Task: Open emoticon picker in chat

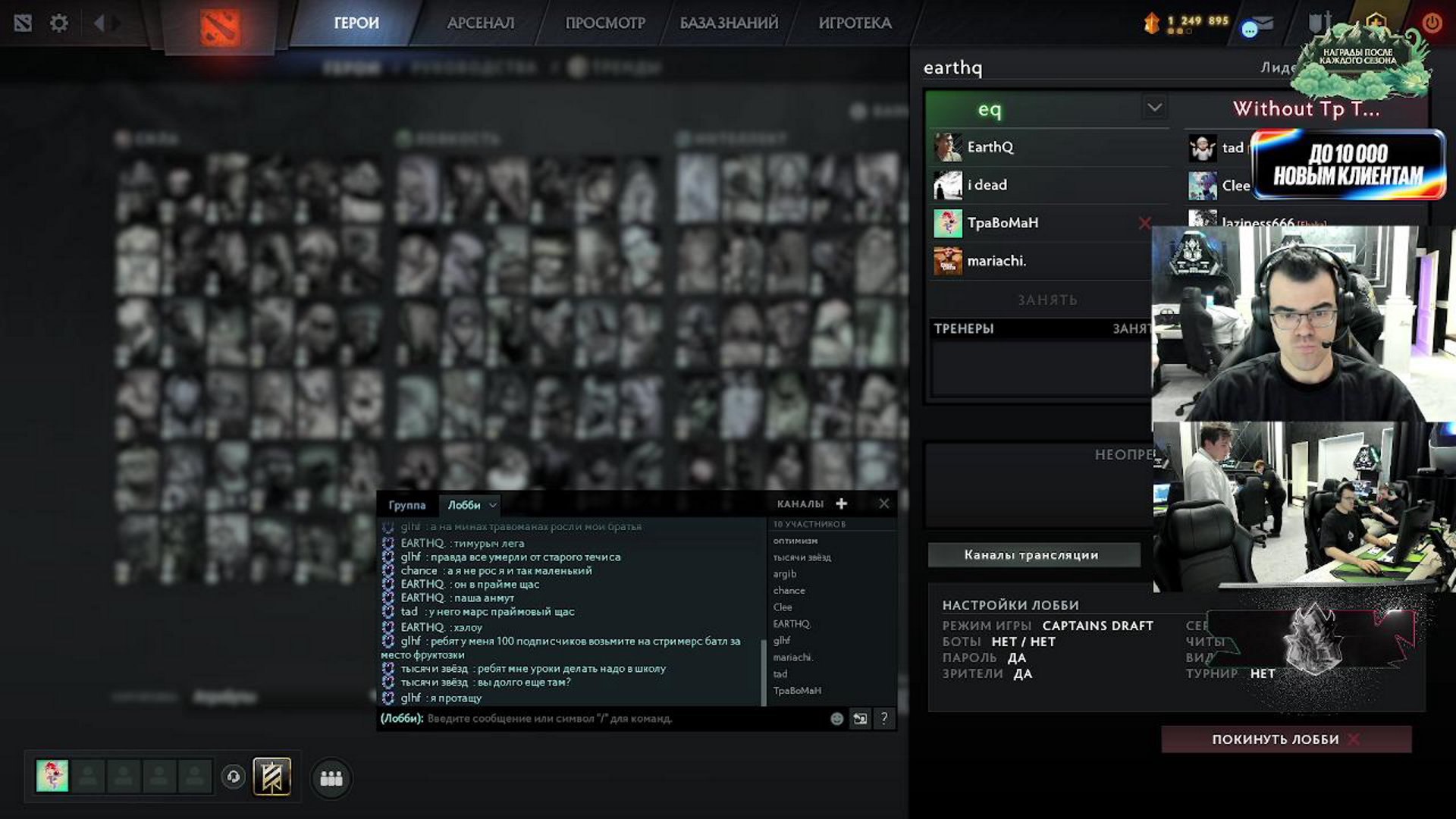Action: point(836,719)
